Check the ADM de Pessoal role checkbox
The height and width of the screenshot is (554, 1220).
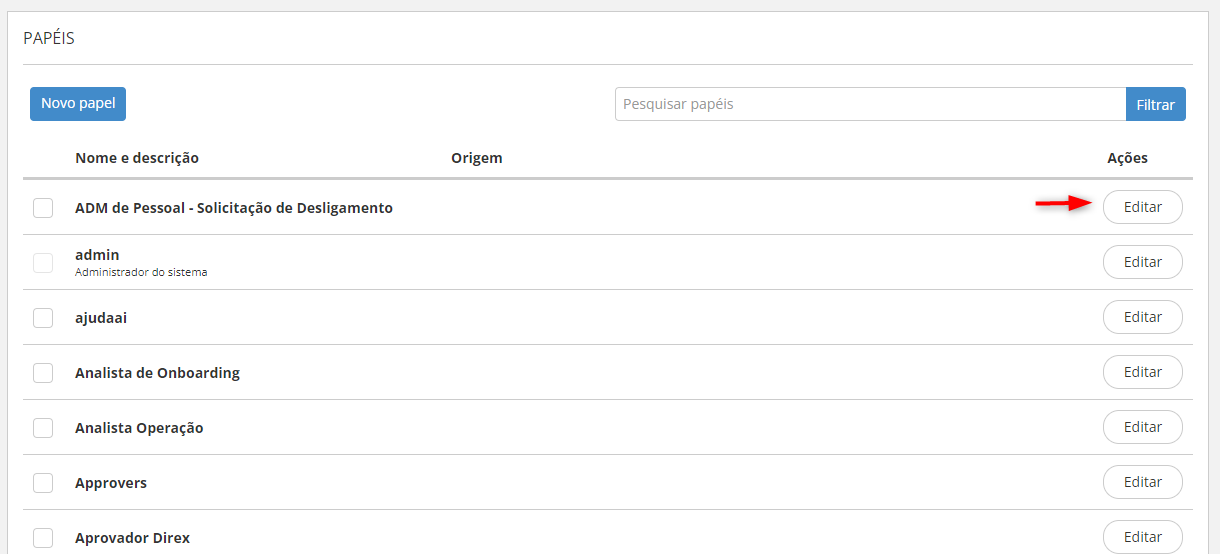pos(43,208)
